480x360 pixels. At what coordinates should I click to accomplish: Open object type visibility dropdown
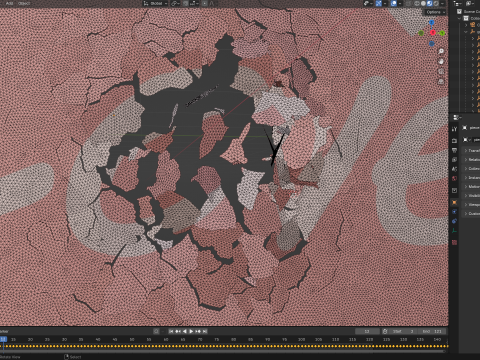(x=368, y=3)
